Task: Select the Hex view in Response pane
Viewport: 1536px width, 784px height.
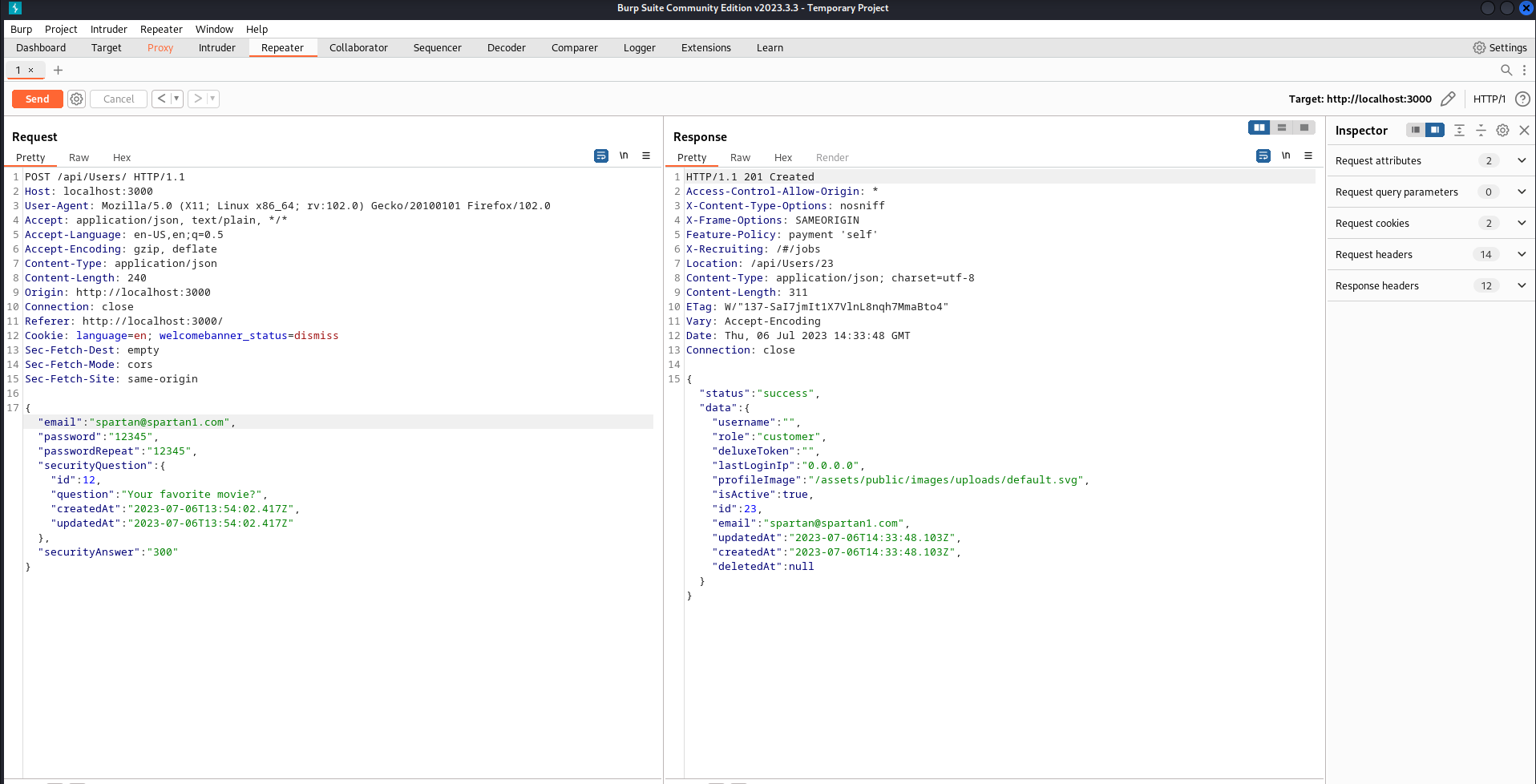Action: tap(783, 157)
